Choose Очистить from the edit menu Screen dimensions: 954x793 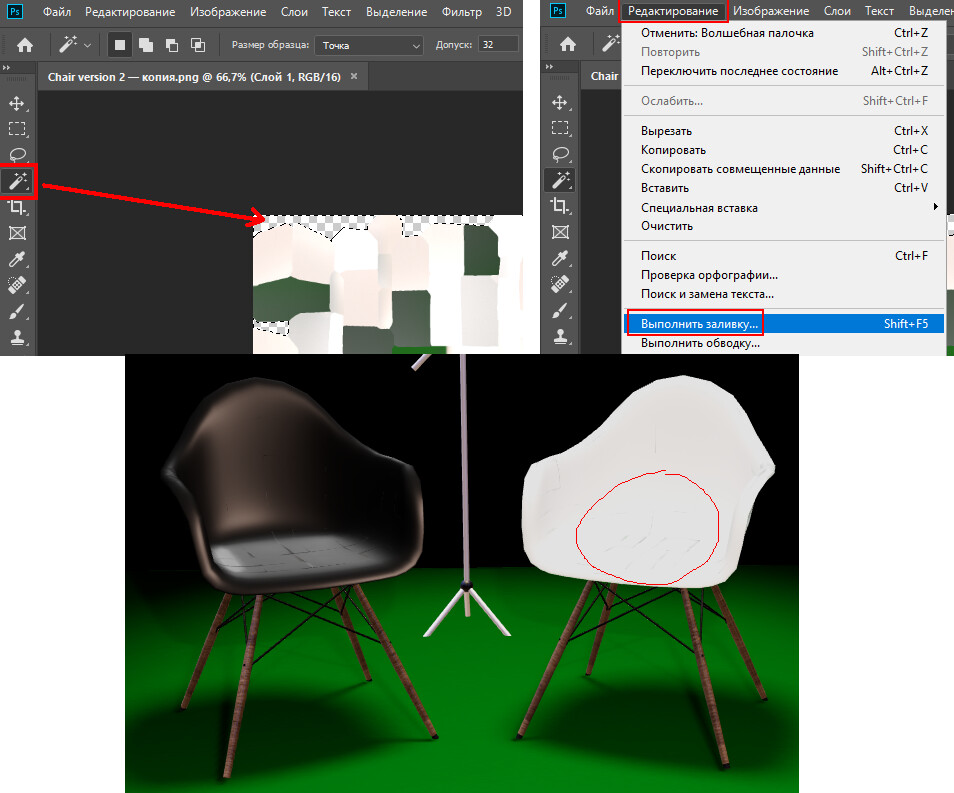784,226
